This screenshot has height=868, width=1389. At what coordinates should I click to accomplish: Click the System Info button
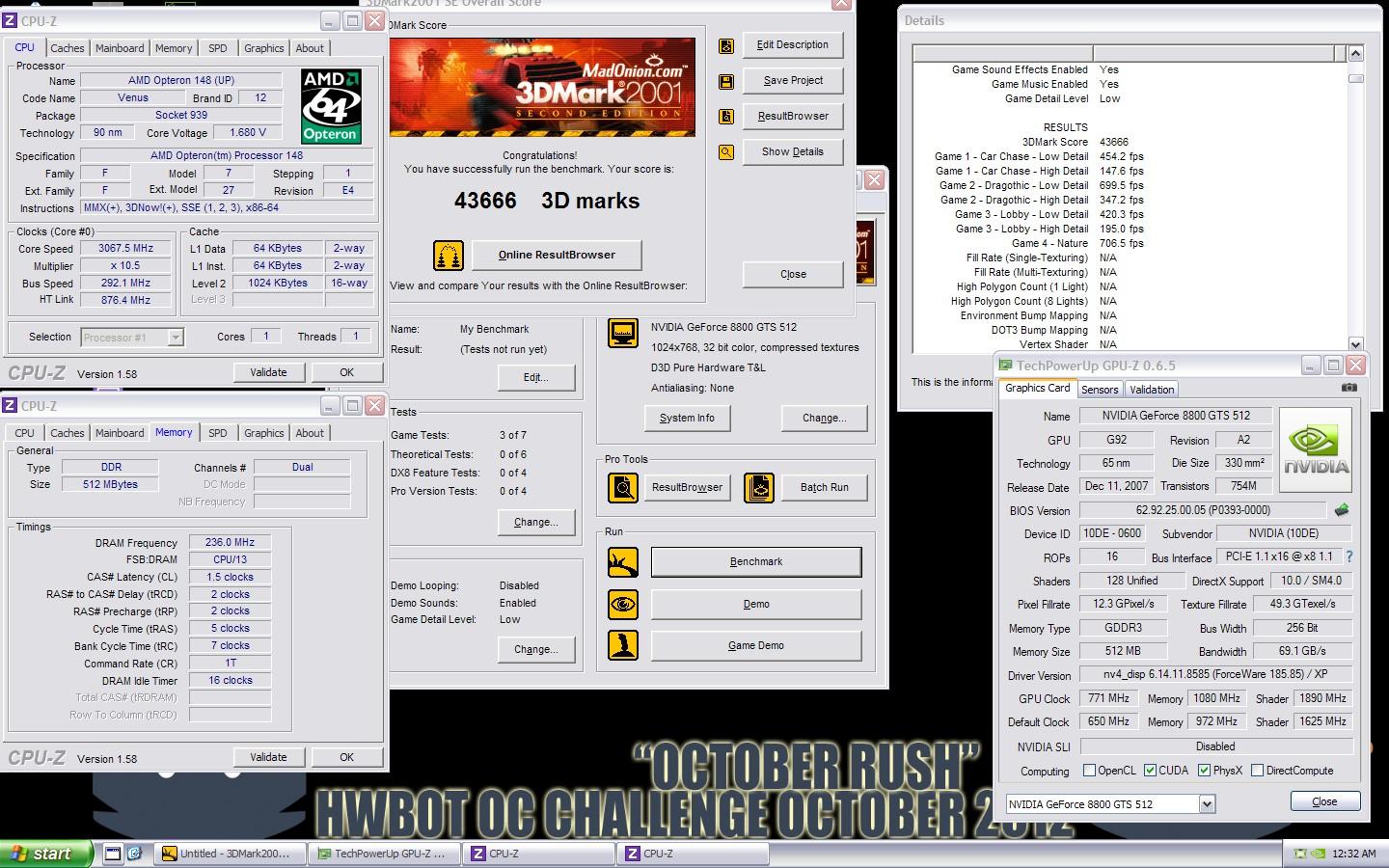coord(687,418)
